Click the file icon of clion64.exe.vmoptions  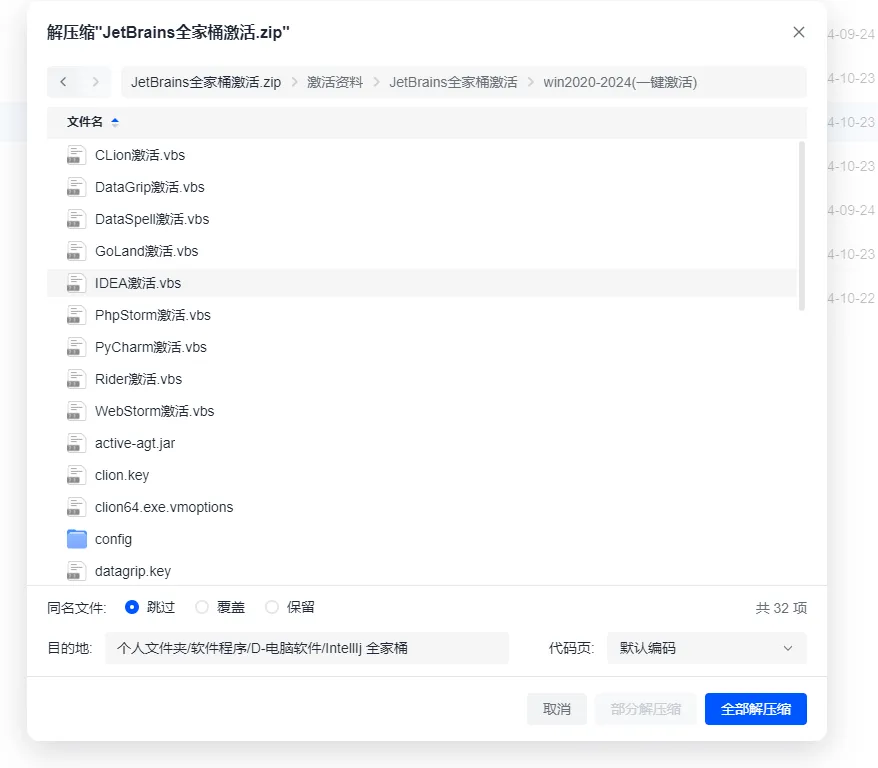pos(76,507)
